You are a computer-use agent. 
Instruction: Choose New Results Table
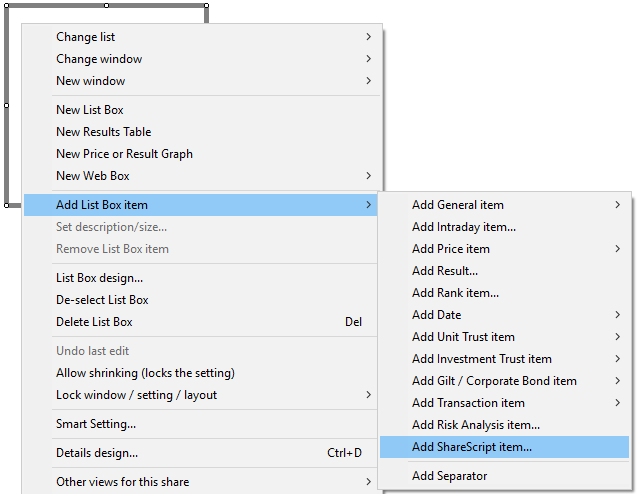tap(104, 132)
